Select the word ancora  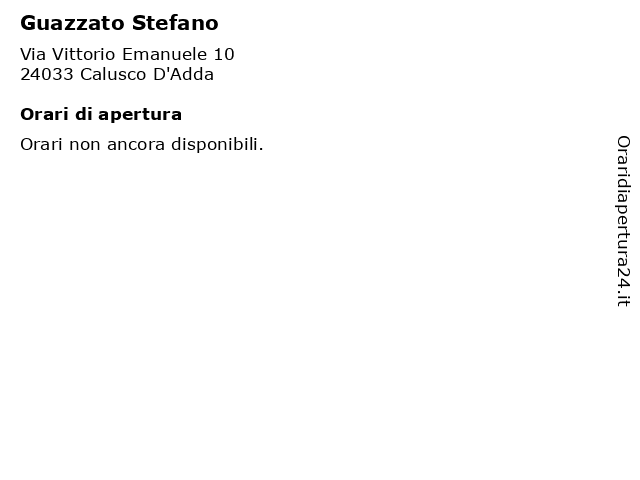[x=136, y=145]
